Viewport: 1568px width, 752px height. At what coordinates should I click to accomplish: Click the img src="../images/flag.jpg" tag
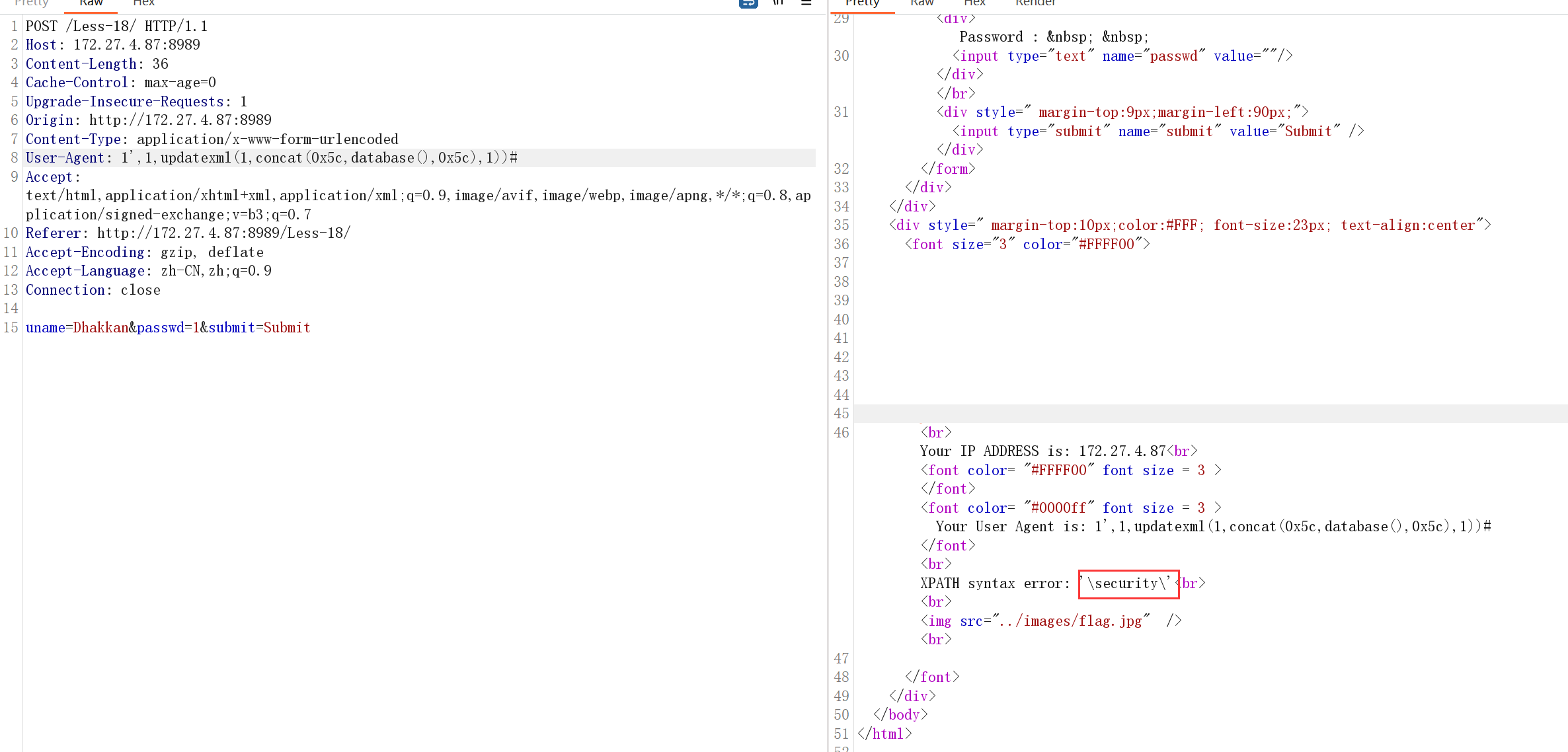coord(1051,621)
